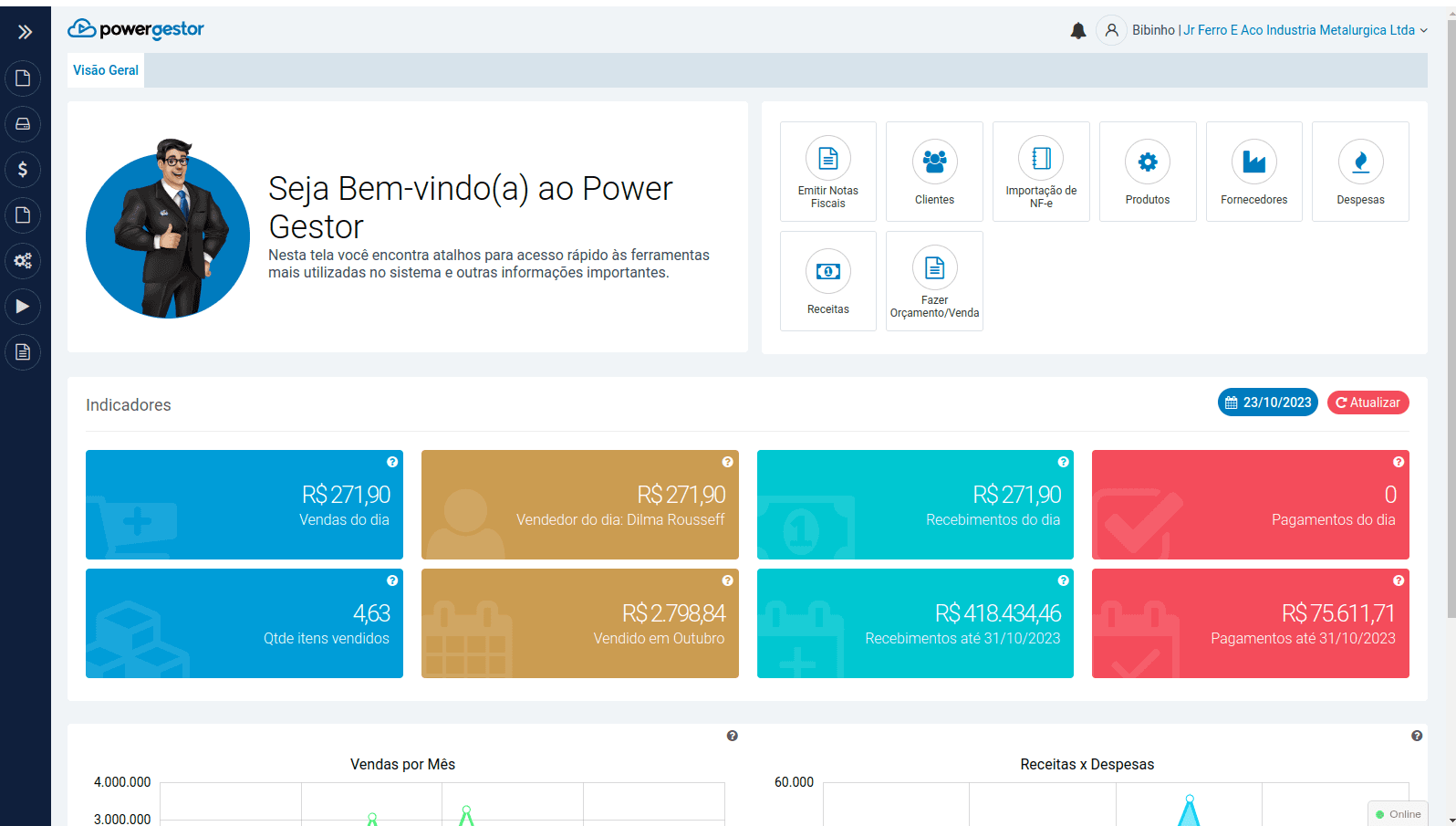Click the page vertical scrollbar
This screenshot has height=826, width=1456.
tap(1451, 319)
